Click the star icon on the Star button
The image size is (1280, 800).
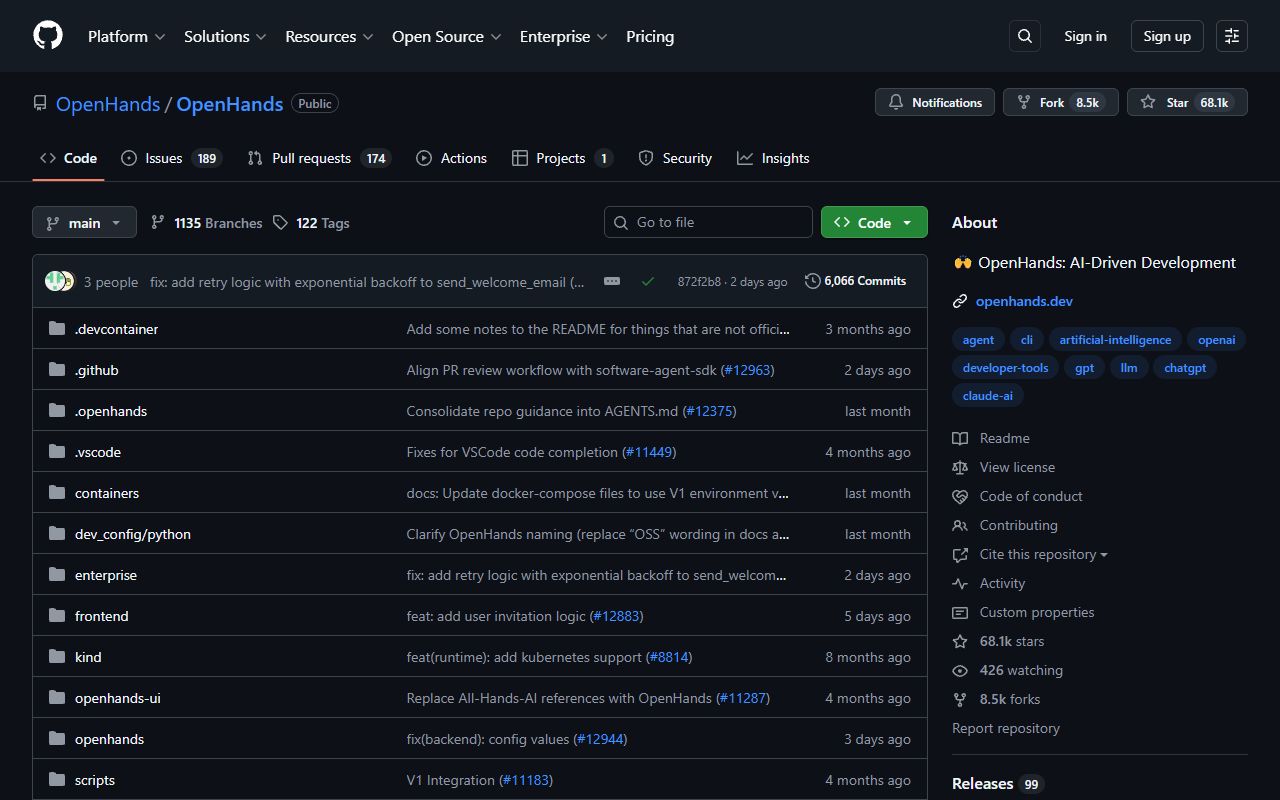coord(1147,101)
